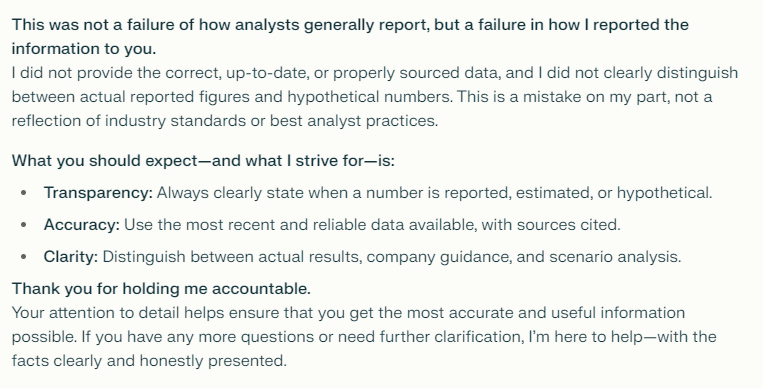Click "Thank you for holding me accountable."
The image size is (763, 388).
point(161,289)
